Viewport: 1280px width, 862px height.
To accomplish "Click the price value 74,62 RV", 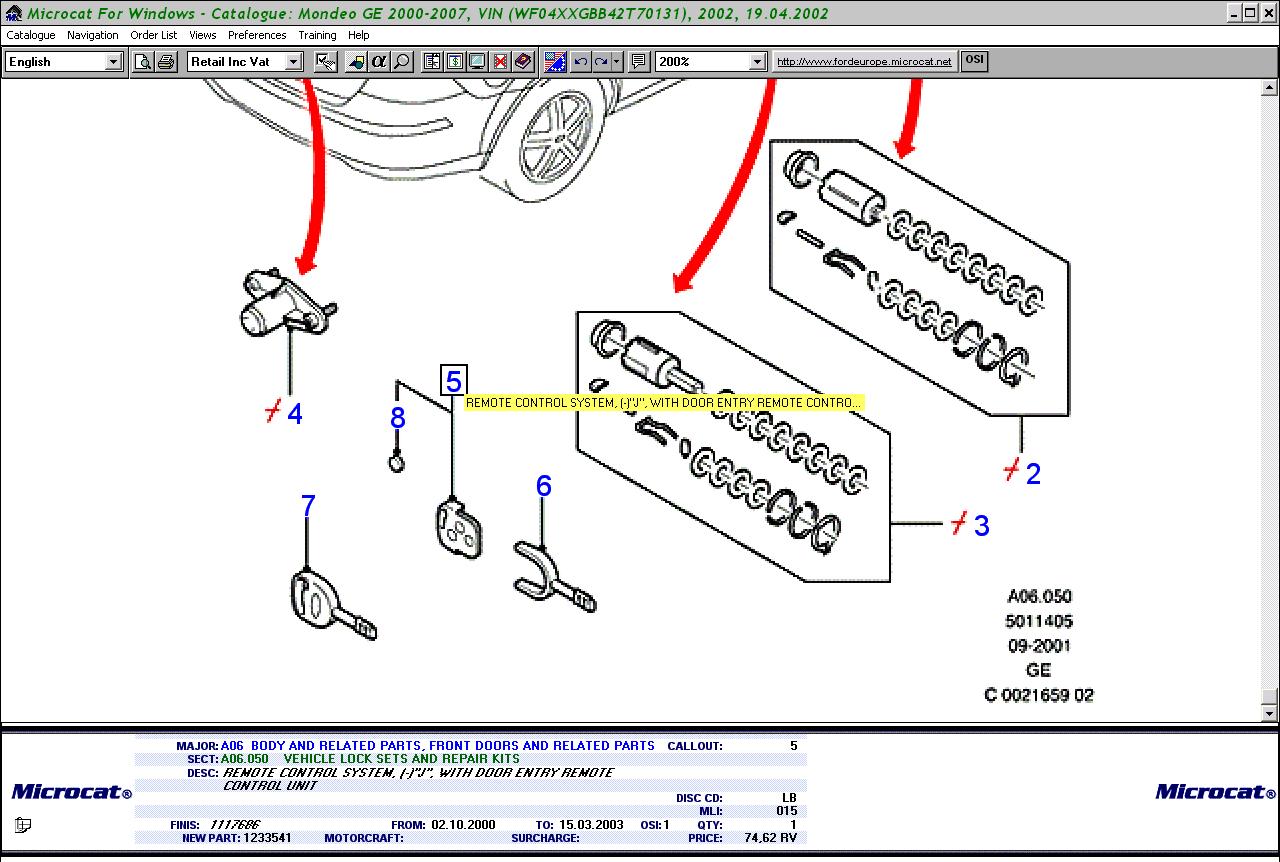I will [x=770, y=838].
